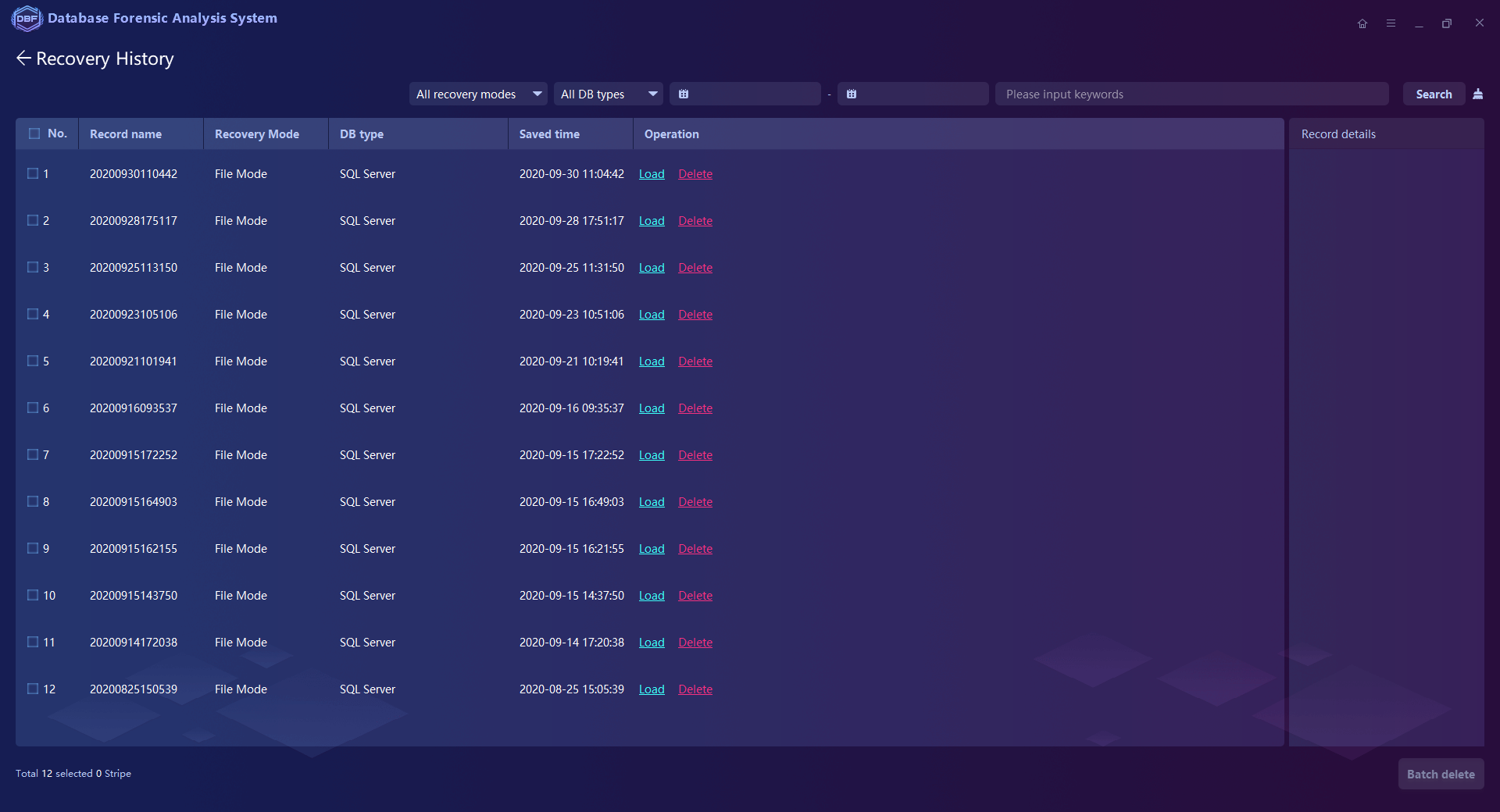Click the end date calendar icon
This screenshot has width=1500, height=812.
(852, 94)
